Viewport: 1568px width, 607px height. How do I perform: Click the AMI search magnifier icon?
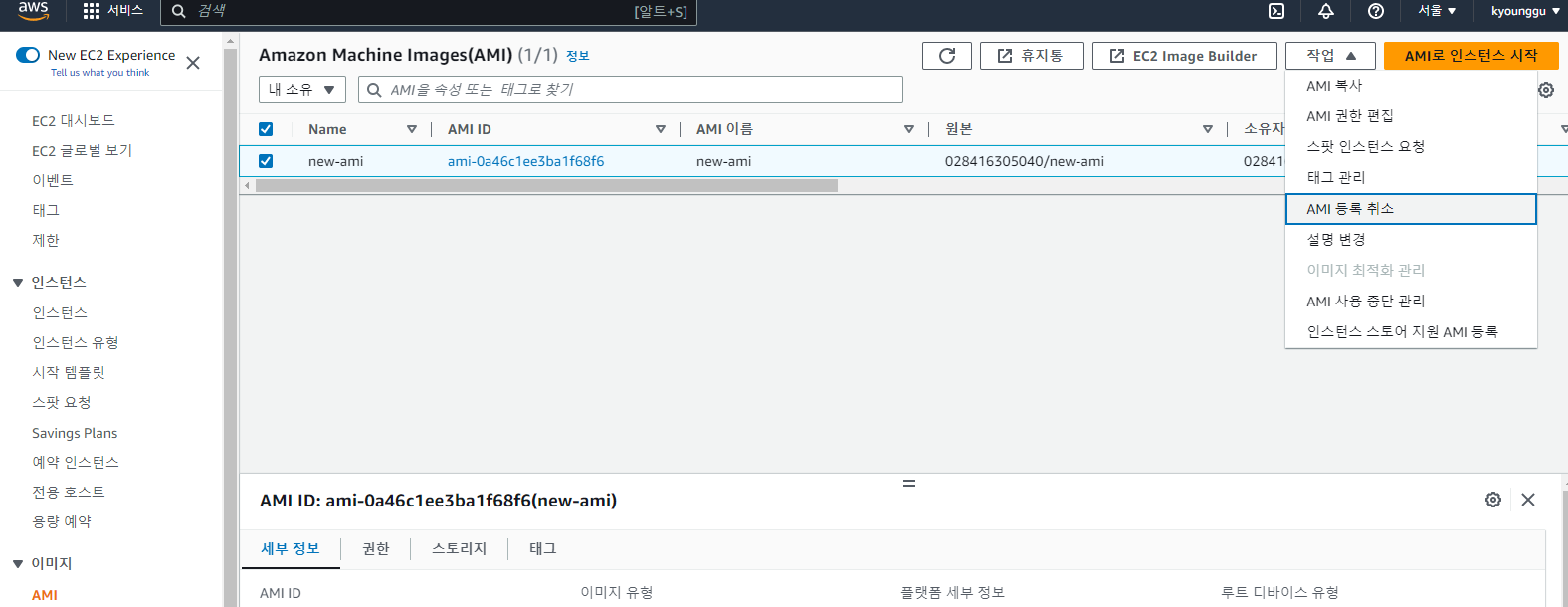pos(374,90)
